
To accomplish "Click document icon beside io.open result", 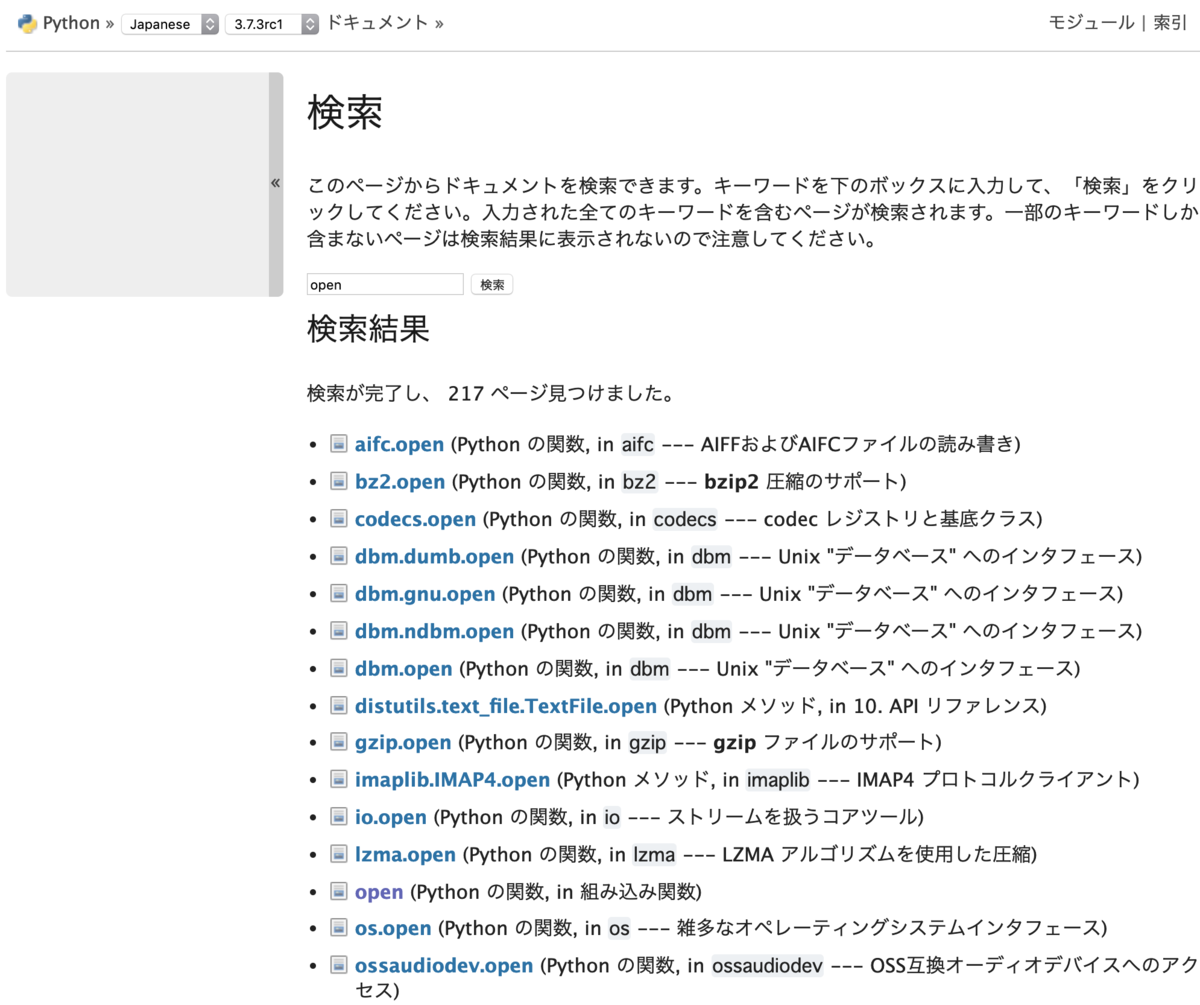I will tap(338, 817).
